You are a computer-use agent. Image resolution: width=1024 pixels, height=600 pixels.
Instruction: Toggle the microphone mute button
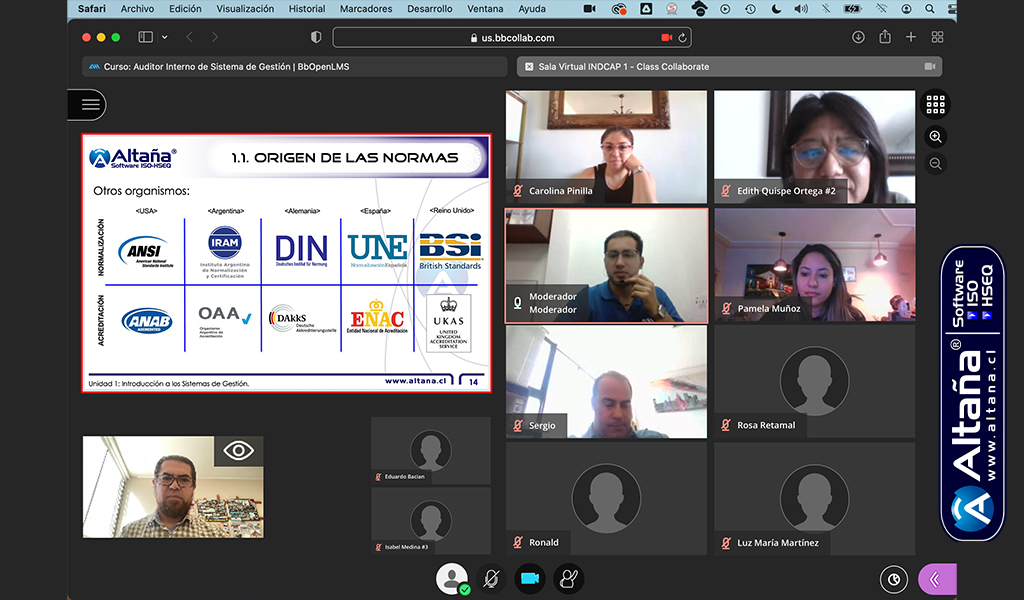pos(491,578)
